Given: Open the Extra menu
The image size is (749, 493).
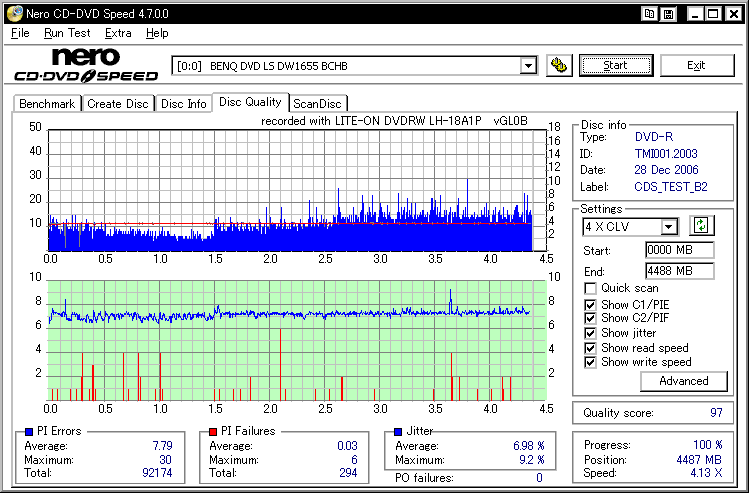Looking at the screenshot, I should (118, 33).
